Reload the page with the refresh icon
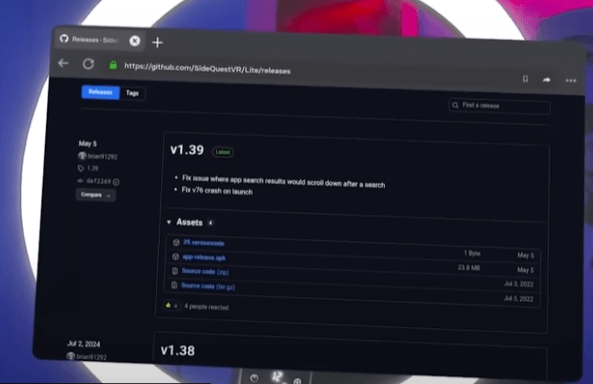 (x=88, y=64)
